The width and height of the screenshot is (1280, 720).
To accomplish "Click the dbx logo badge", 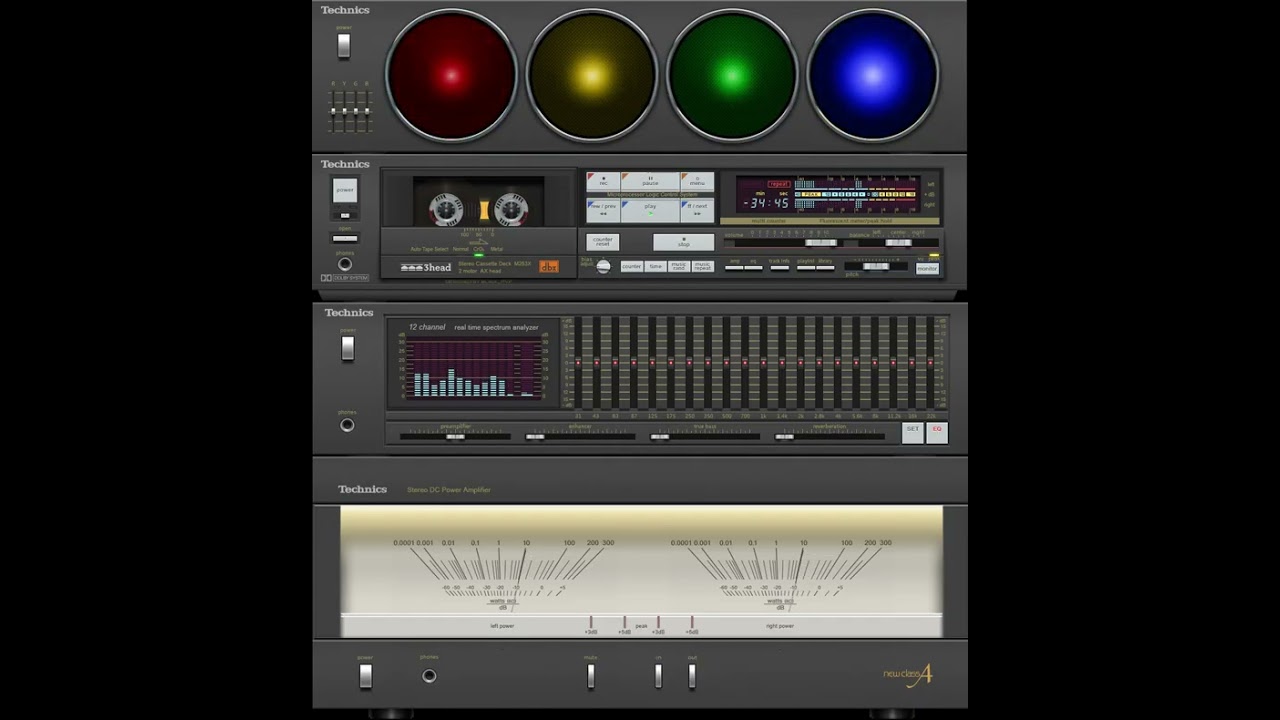I will [x=549, y=267].
